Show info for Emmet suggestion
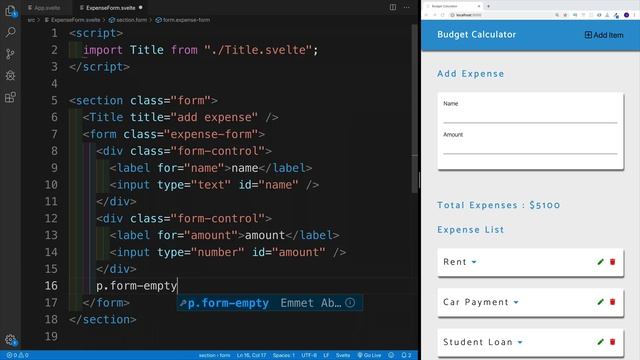Image resolution: width=640 pixels, height=360 pixels. pyautogui.click(x=350, y=303)
